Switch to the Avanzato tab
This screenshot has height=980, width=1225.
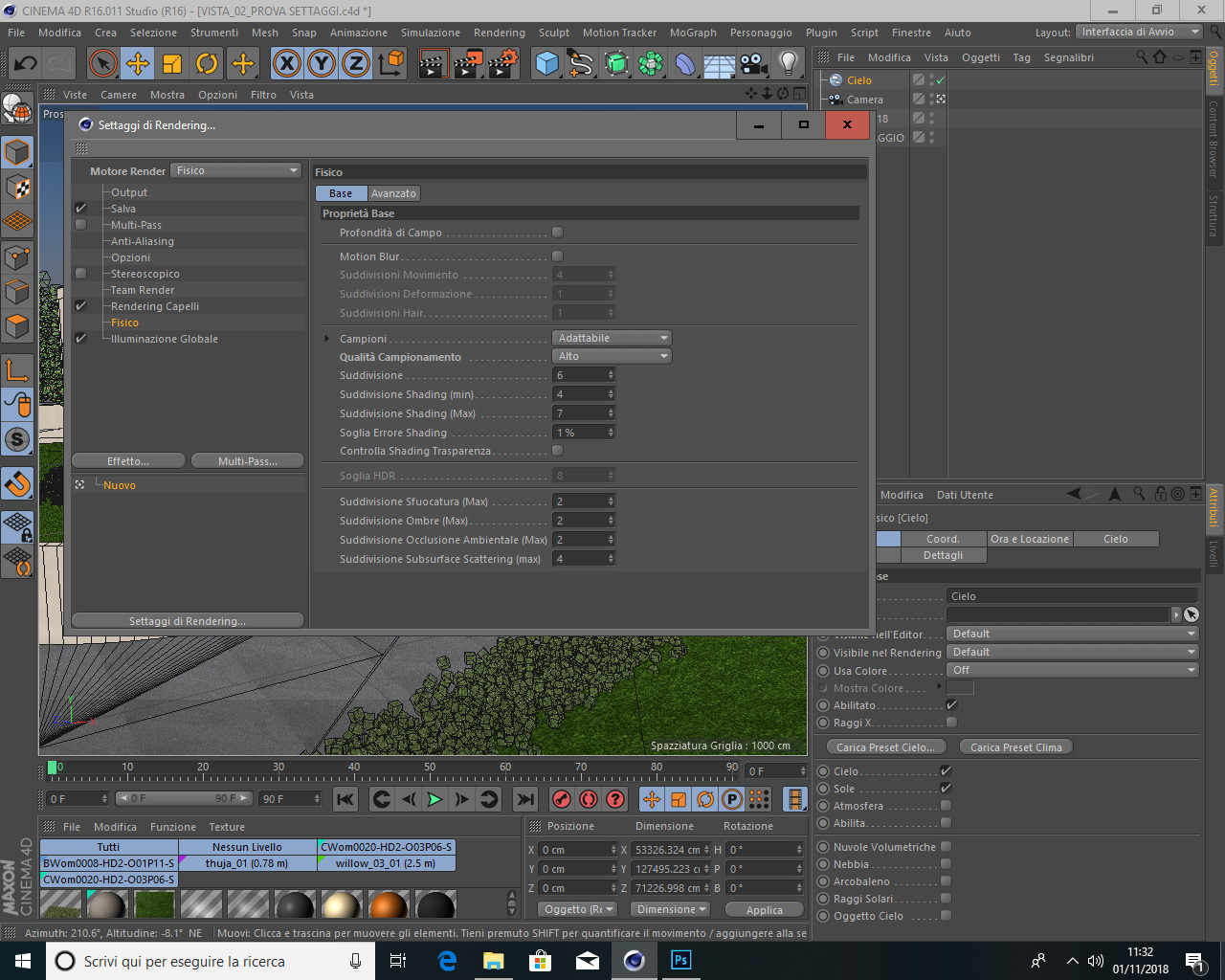click(x=393, y=193)
